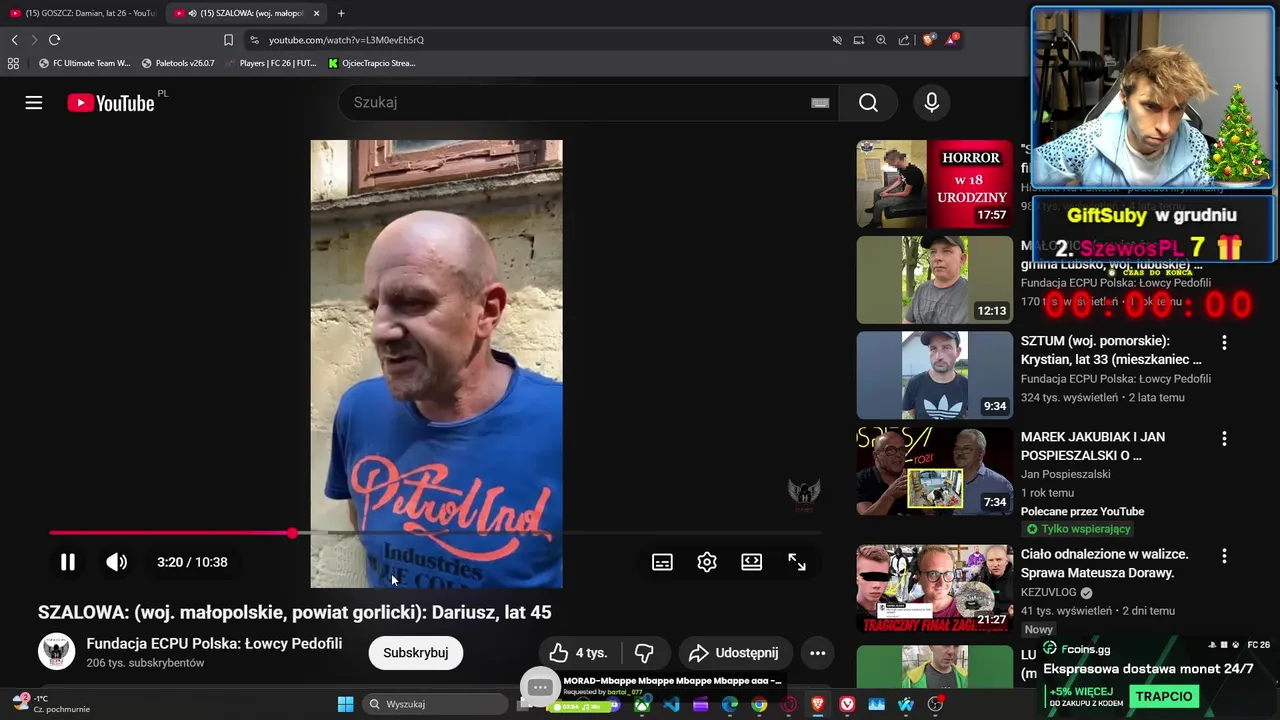Open the weather widget on taskbar
Image resolution: width=1280 pixels, height=720 pixels.
pyautogui.click(x=52, y=703)
